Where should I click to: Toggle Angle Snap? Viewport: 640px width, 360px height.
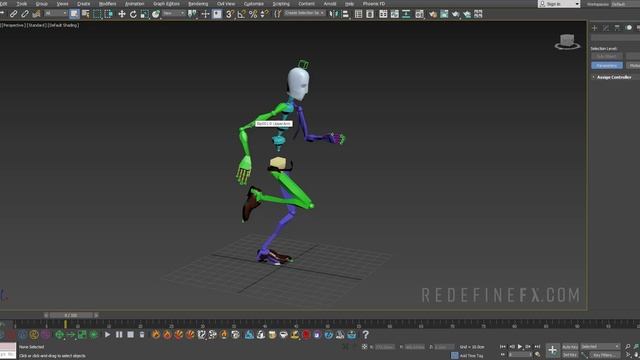coord(242,14)
